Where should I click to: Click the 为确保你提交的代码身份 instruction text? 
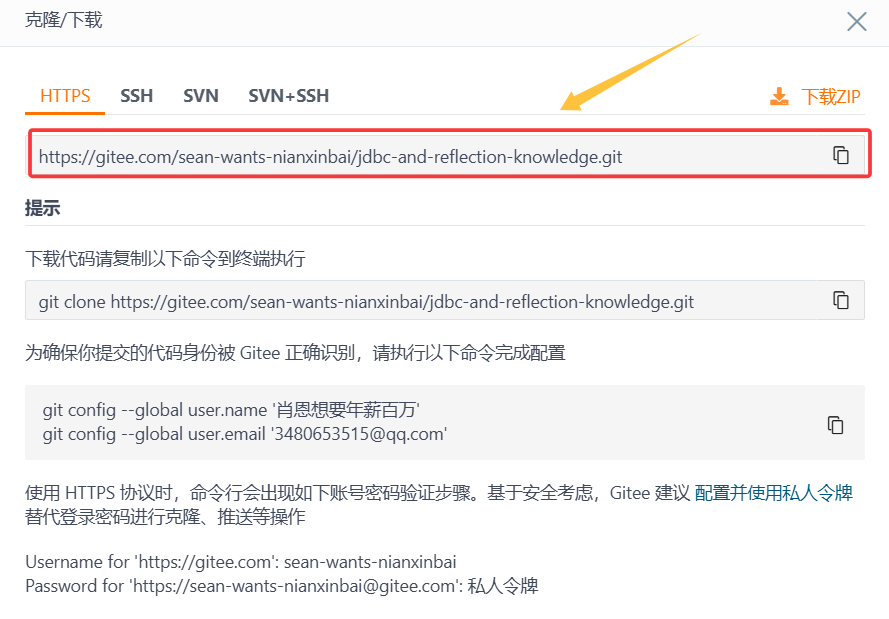[x=295, y=353]
